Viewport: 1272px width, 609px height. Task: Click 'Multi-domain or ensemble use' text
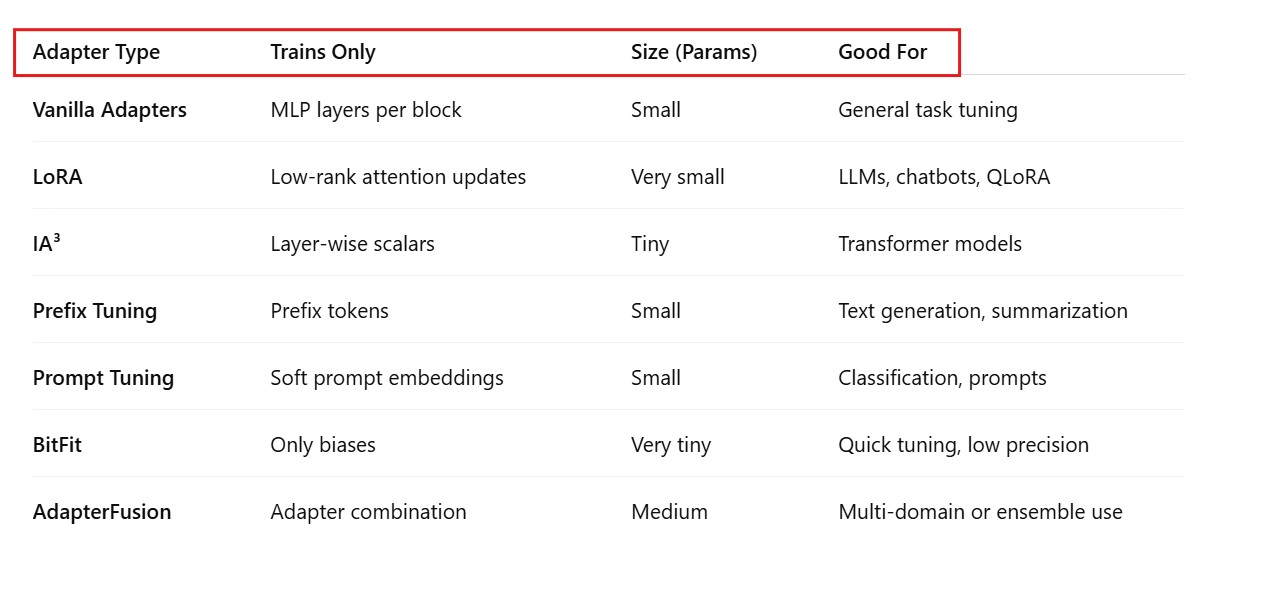[x=980, y=512]
